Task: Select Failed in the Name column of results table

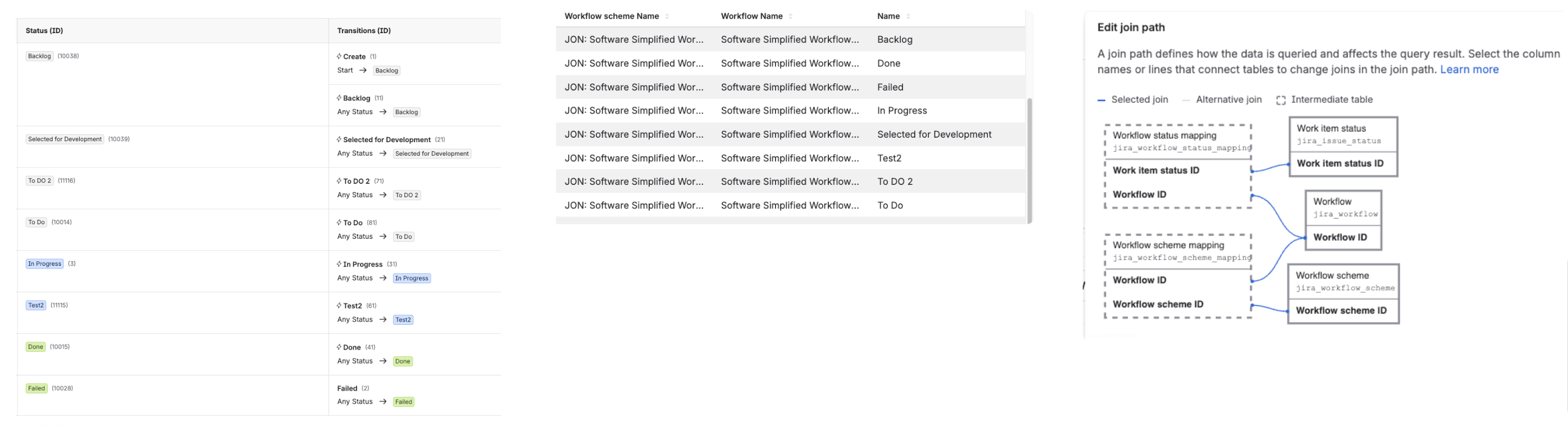Action: coord(890,87)
